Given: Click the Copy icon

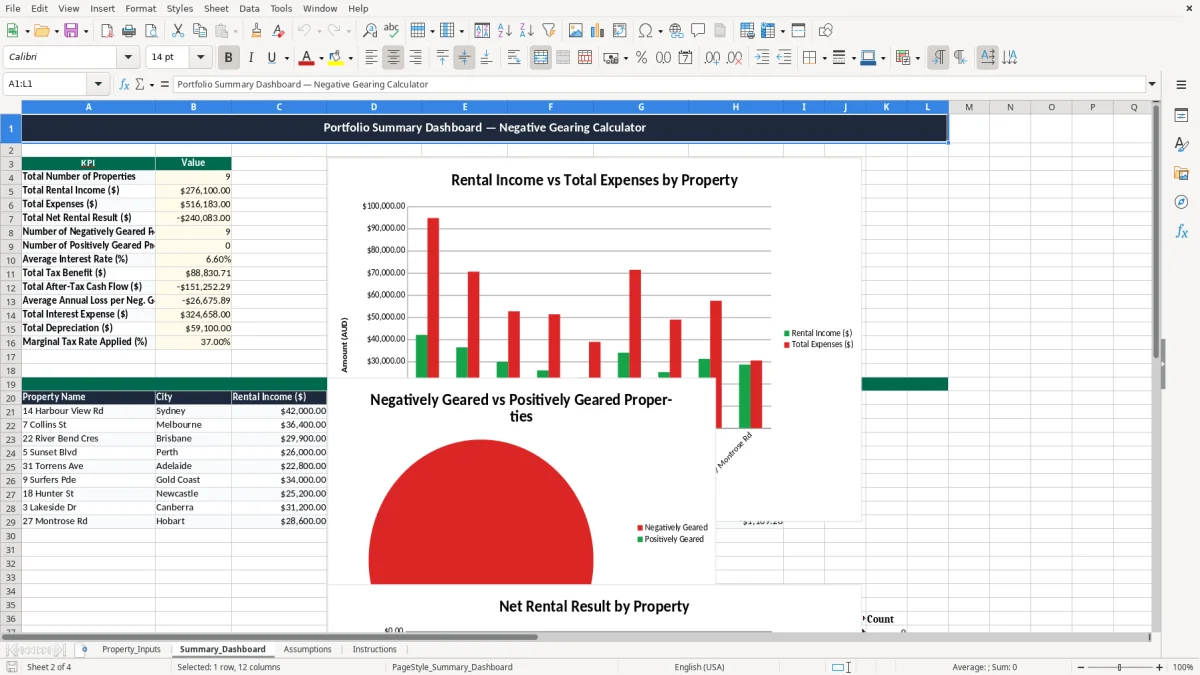Looking at the screenshot, I should pos(198,31).
